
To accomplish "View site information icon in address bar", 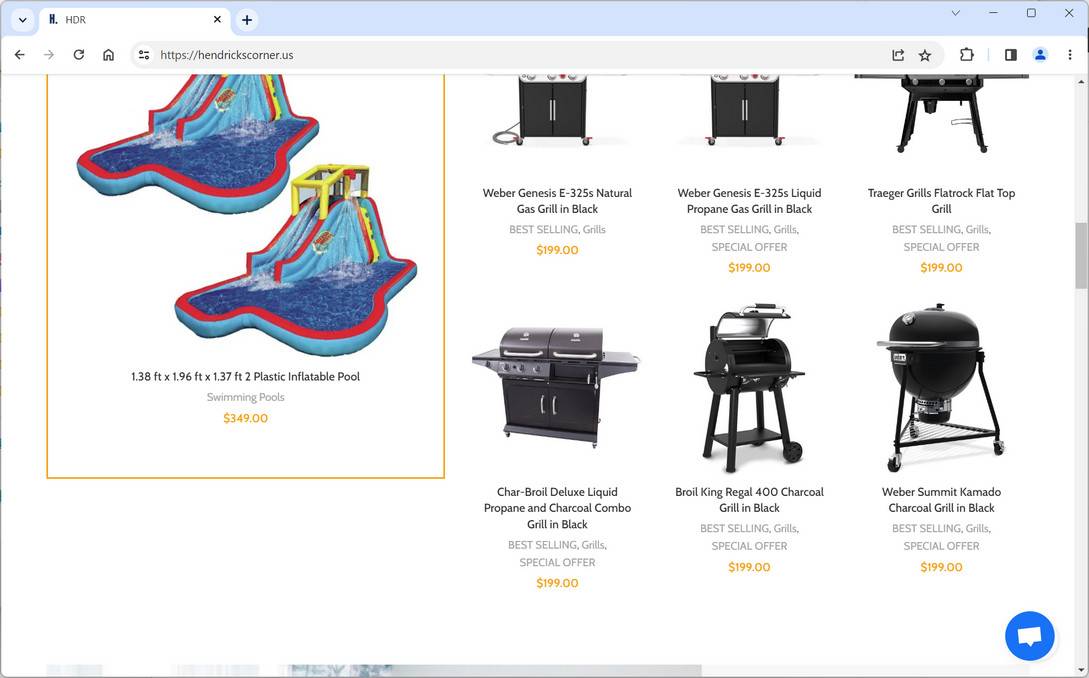I will coord(144,55).
